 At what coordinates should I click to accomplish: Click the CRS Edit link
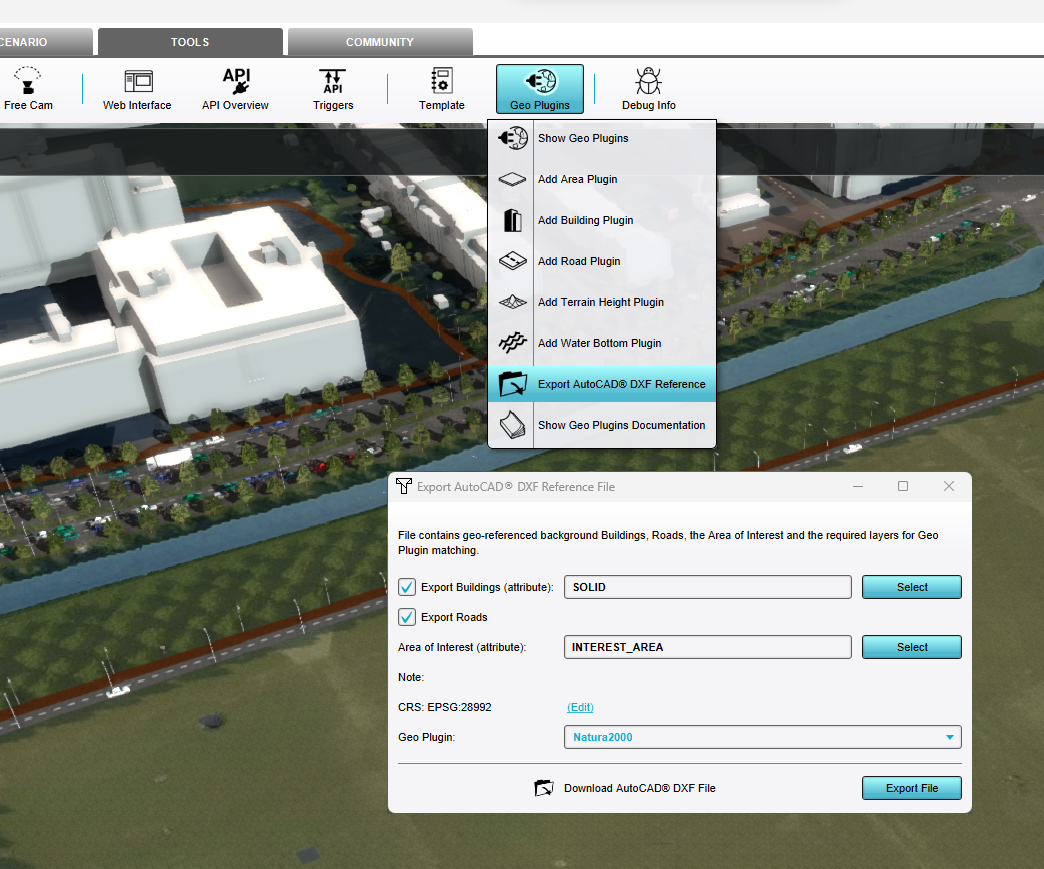pyautogui.click(x=580, y=707)
